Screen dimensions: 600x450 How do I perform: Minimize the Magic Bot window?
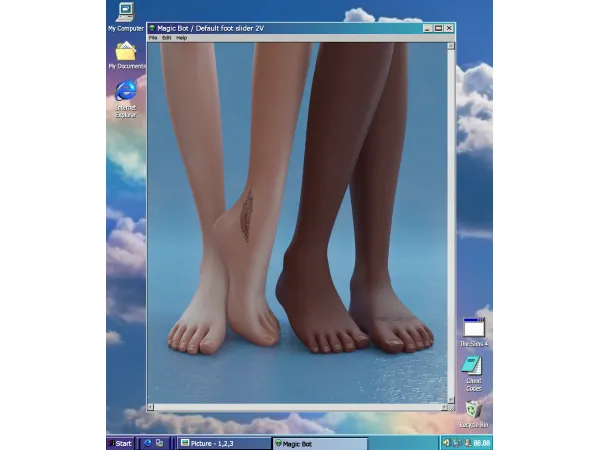pyautogui.click(x=428, y=28)
